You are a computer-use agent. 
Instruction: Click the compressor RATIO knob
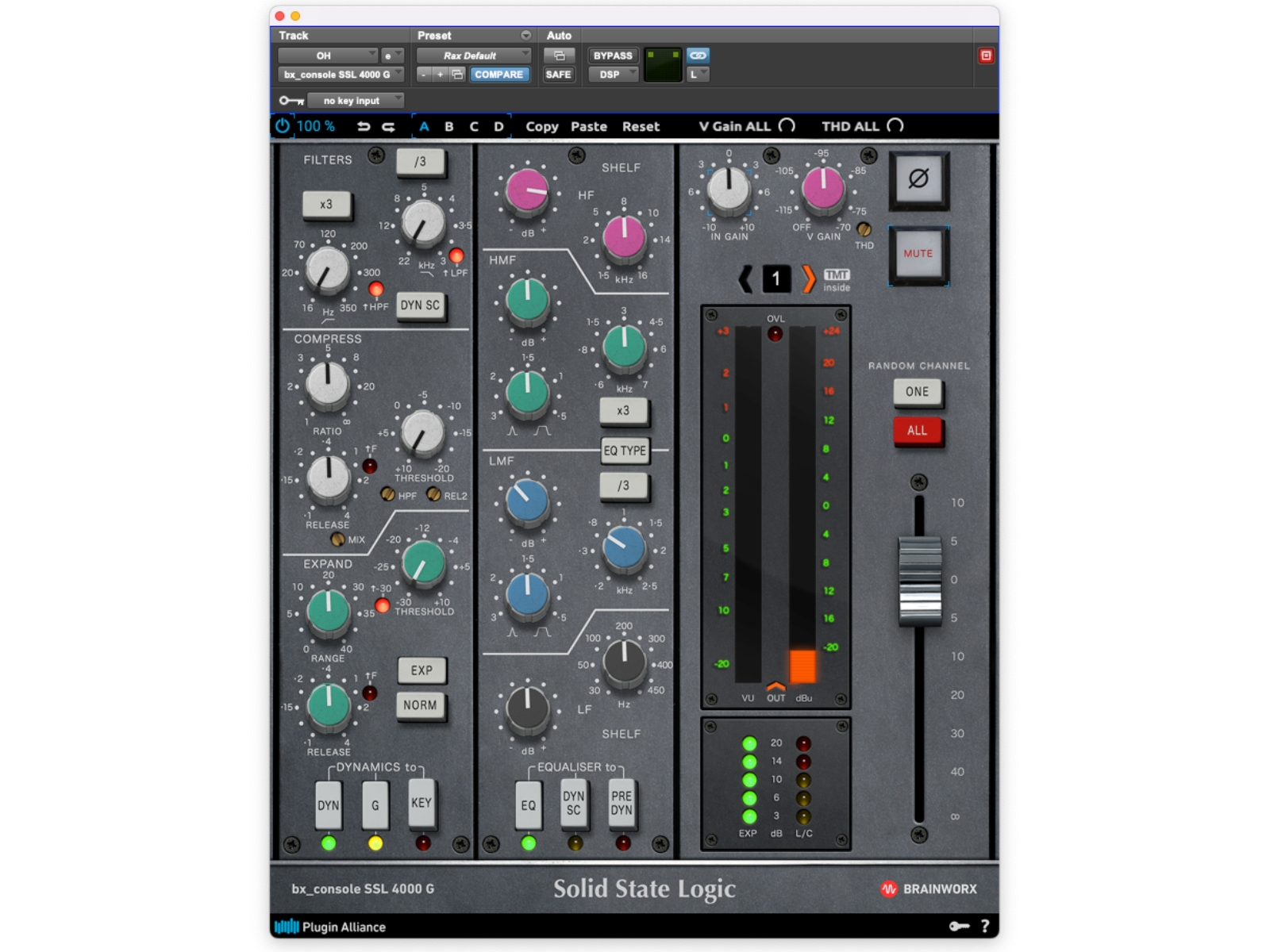click(x=327, y=385)
